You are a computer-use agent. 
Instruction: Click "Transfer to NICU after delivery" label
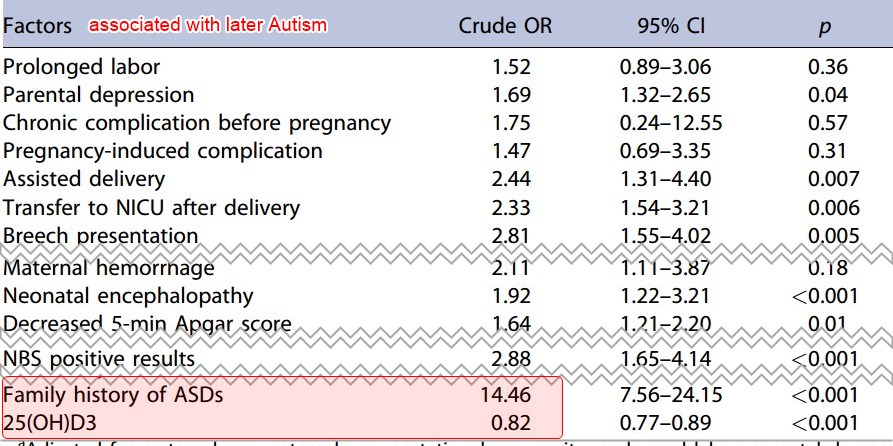tap(151, 208)
